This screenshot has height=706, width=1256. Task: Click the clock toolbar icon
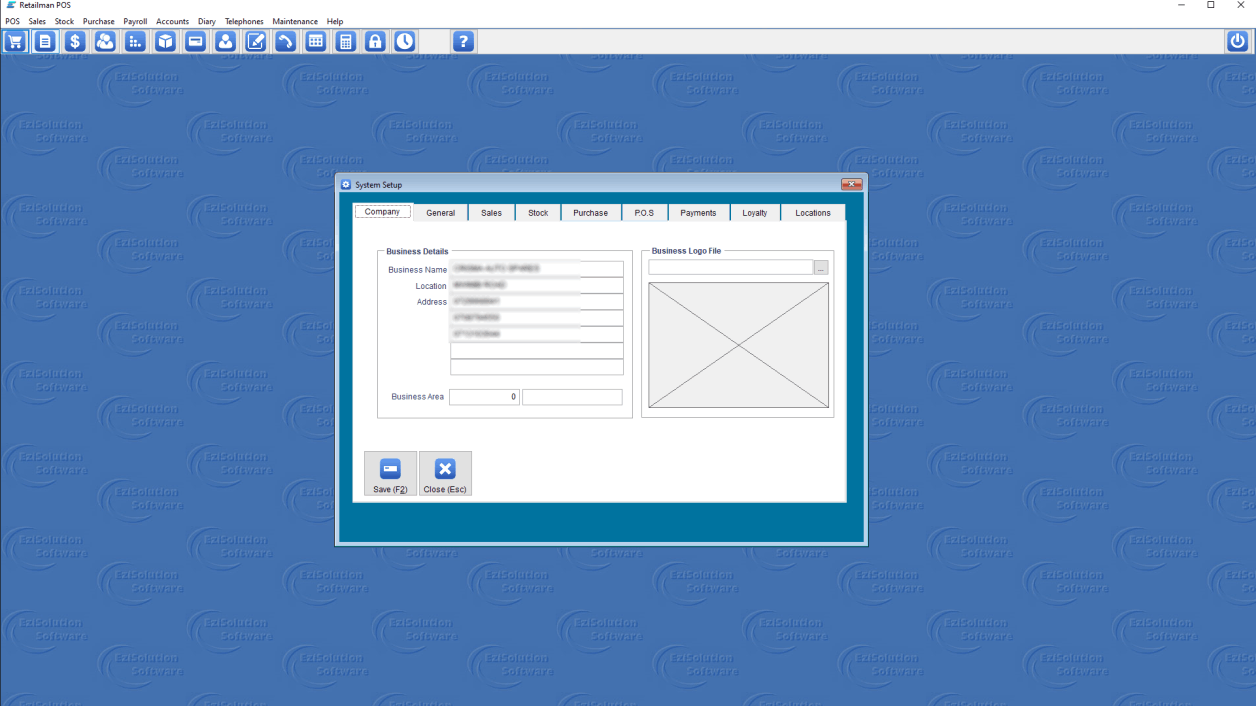pyautogui.click(x=405, y=41)
